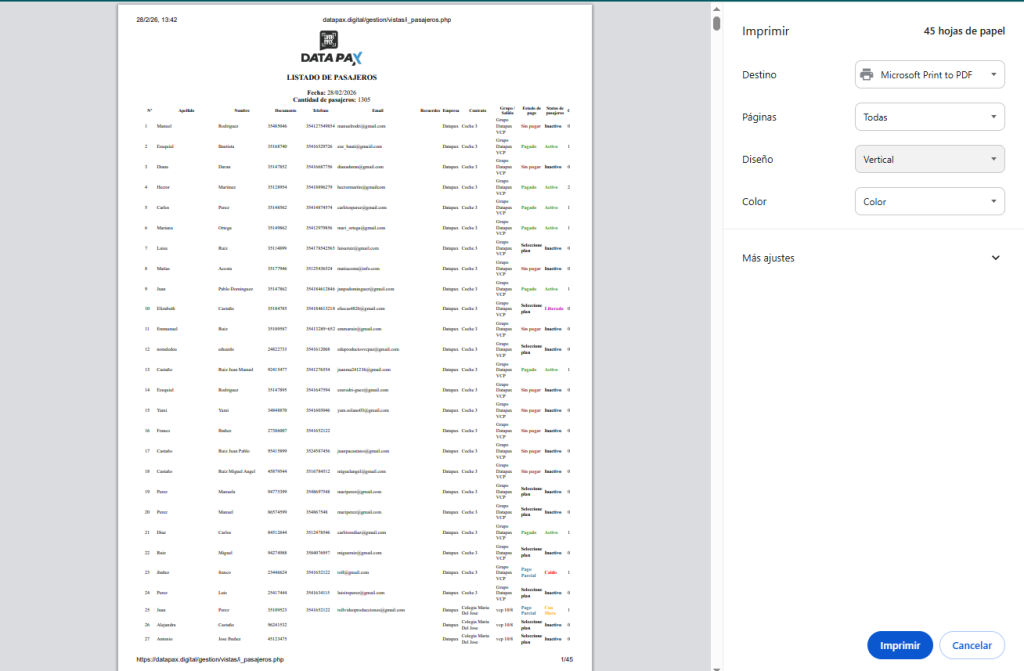Viewport: 1024px width, 671px height.
Task: Click the Data Pax logo icon in preview
Action: [328, 40]
